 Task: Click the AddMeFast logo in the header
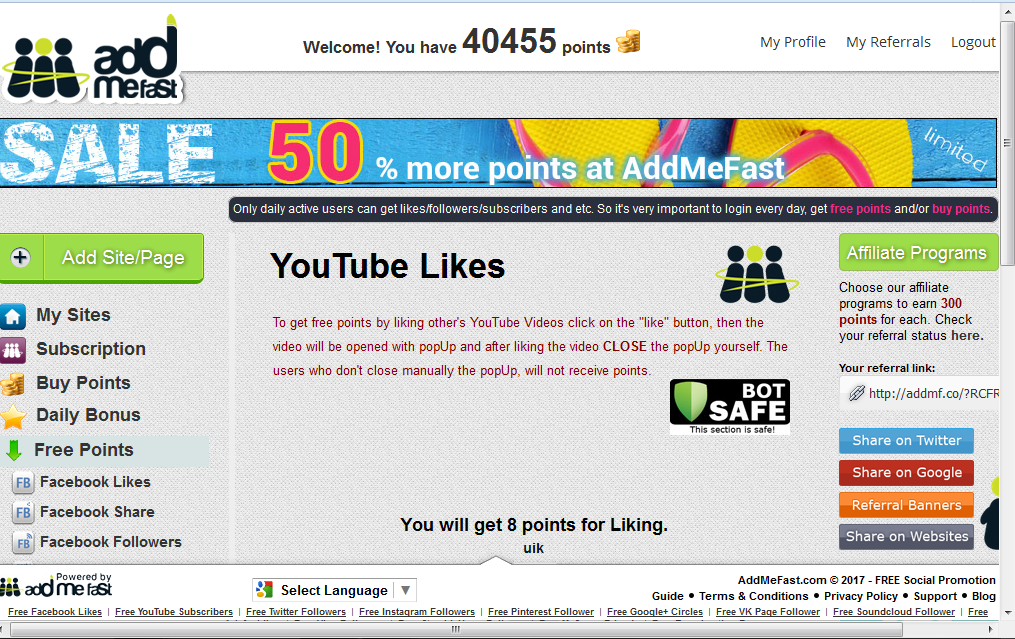coord(92,62)
